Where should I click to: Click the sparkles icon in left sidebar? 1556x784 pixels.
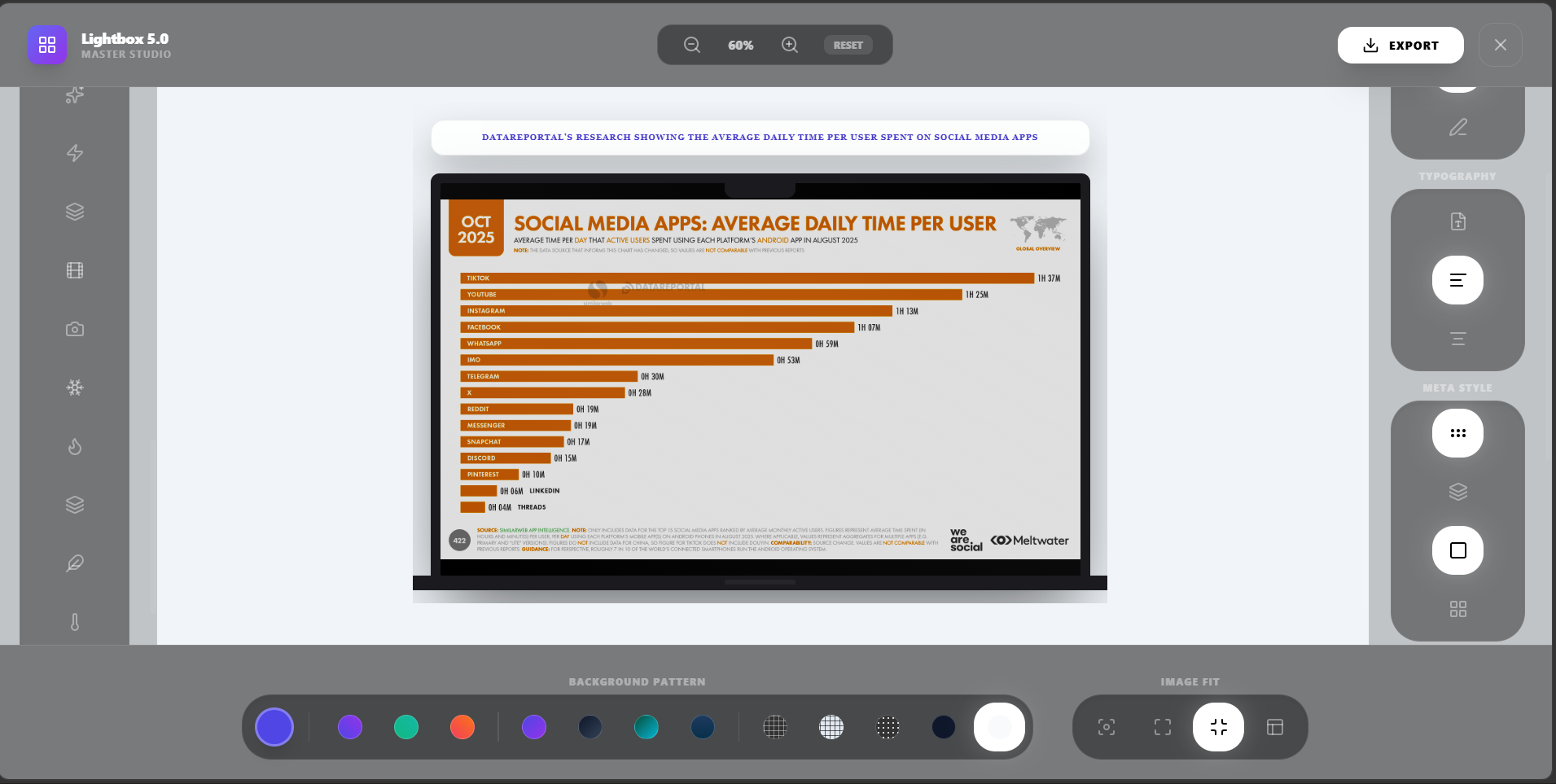tap(75, 94)
